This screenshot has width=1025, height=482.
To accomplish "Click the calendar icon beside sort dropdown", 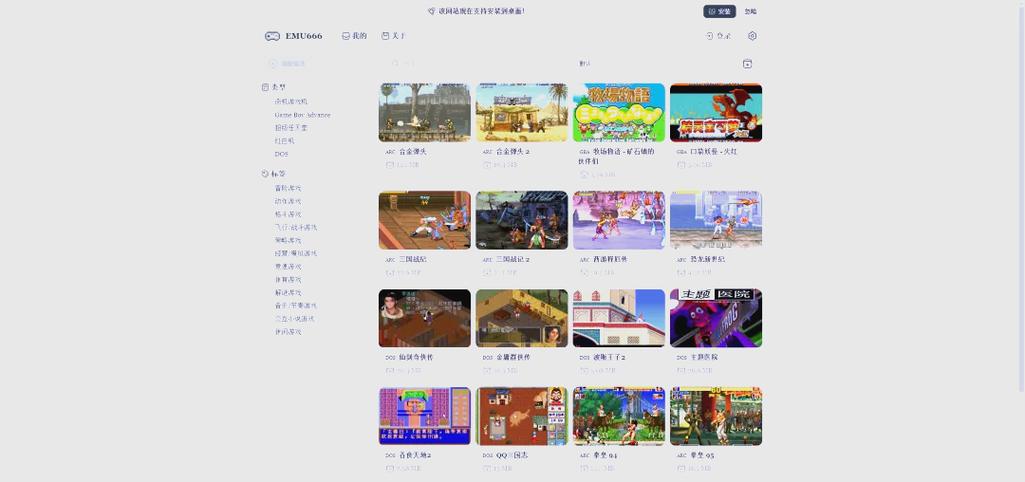I will click(747, 63).
